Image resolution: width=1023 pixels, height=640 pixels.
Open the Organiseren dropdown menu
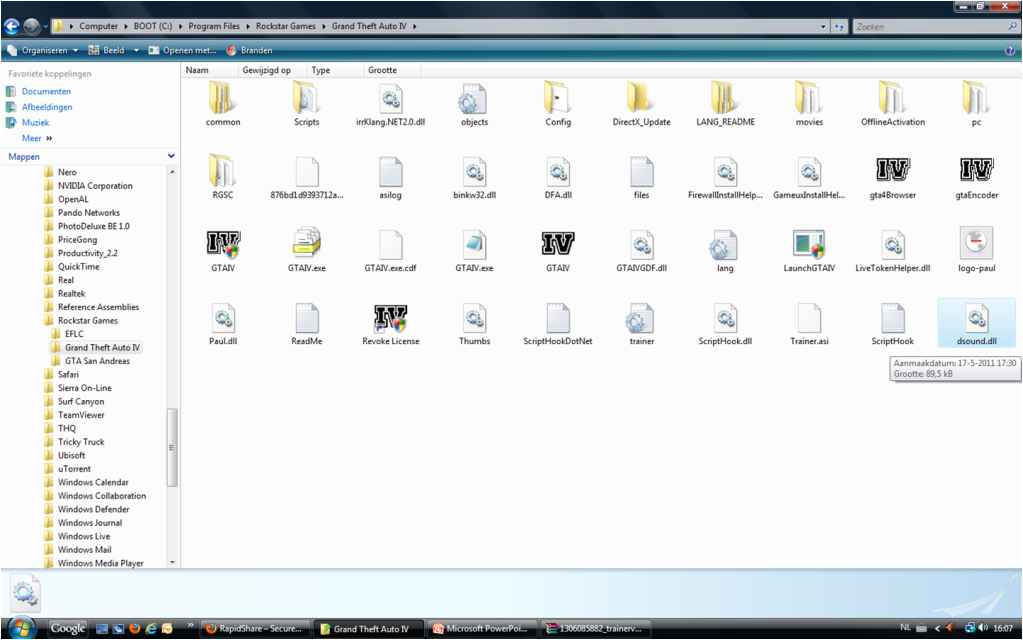[x=43, y=50]
